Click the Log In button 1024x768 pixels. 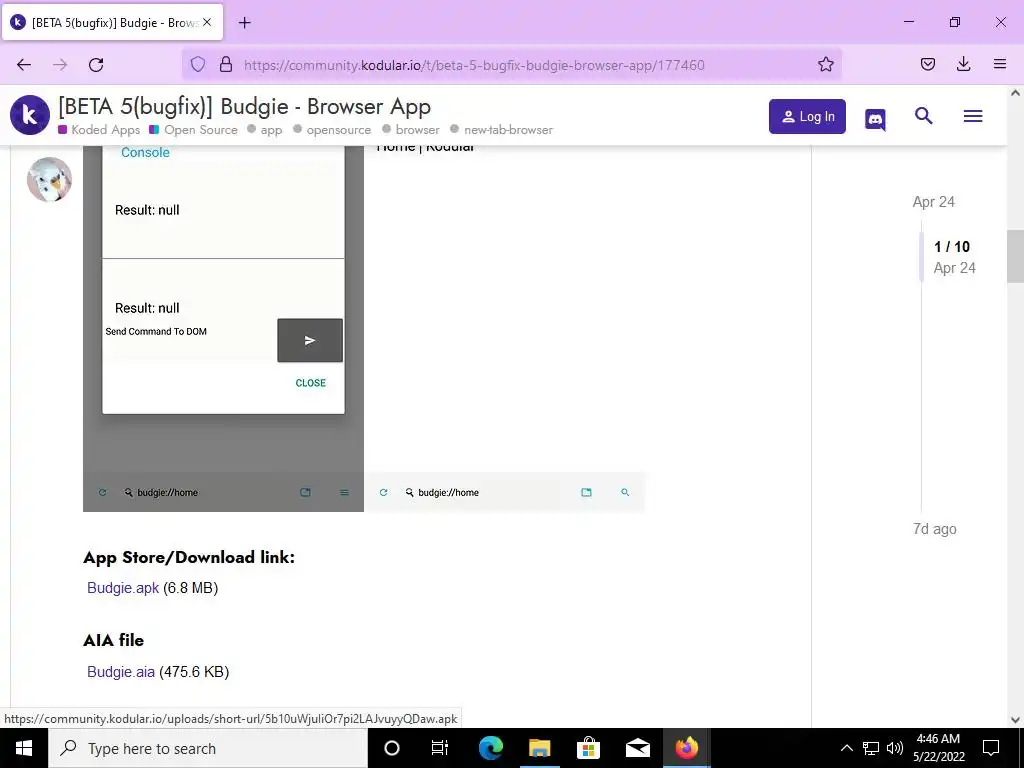[x=807, y=116]
